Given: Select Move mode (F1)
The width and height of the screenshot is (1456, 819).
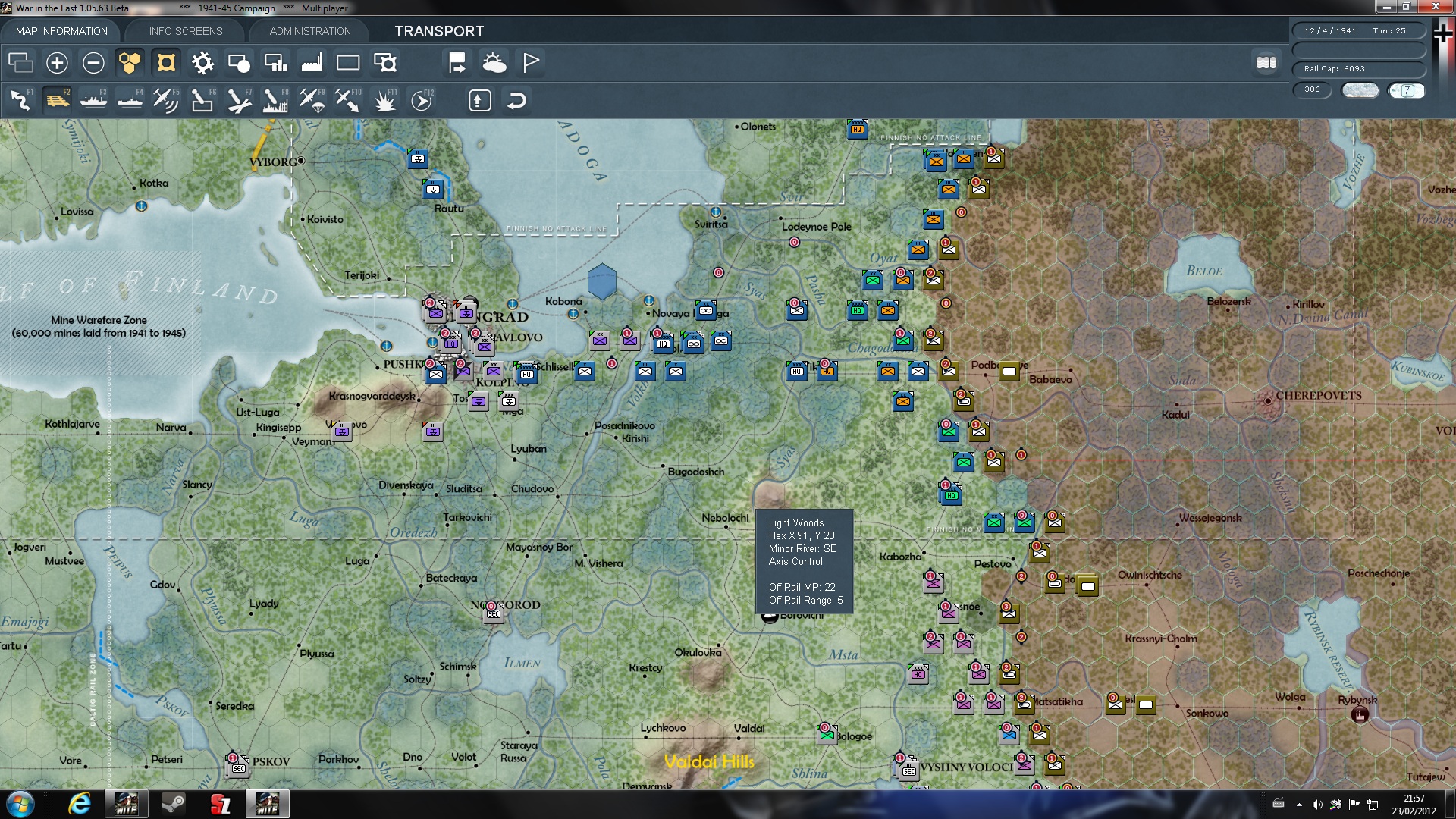Looking at the screenshot, I should point(20,100).
